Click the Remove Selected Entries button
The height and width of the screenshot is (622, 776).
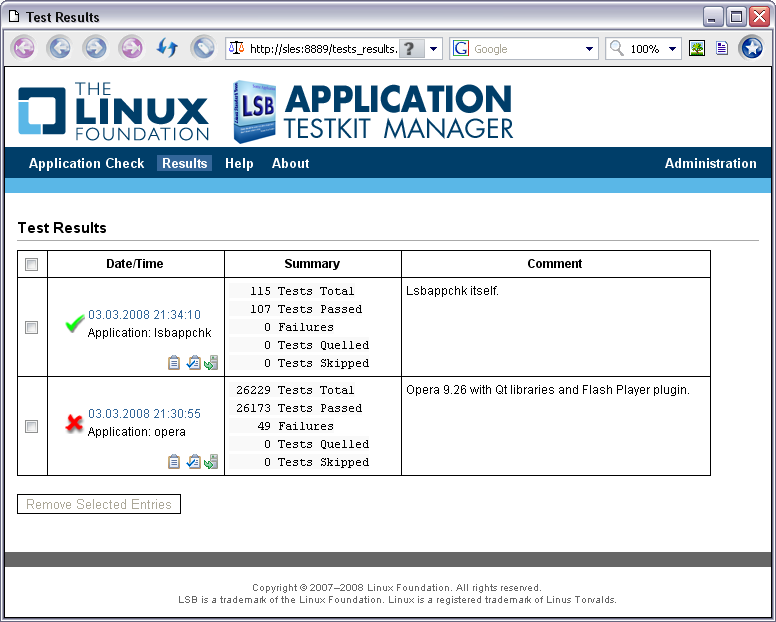99,504
